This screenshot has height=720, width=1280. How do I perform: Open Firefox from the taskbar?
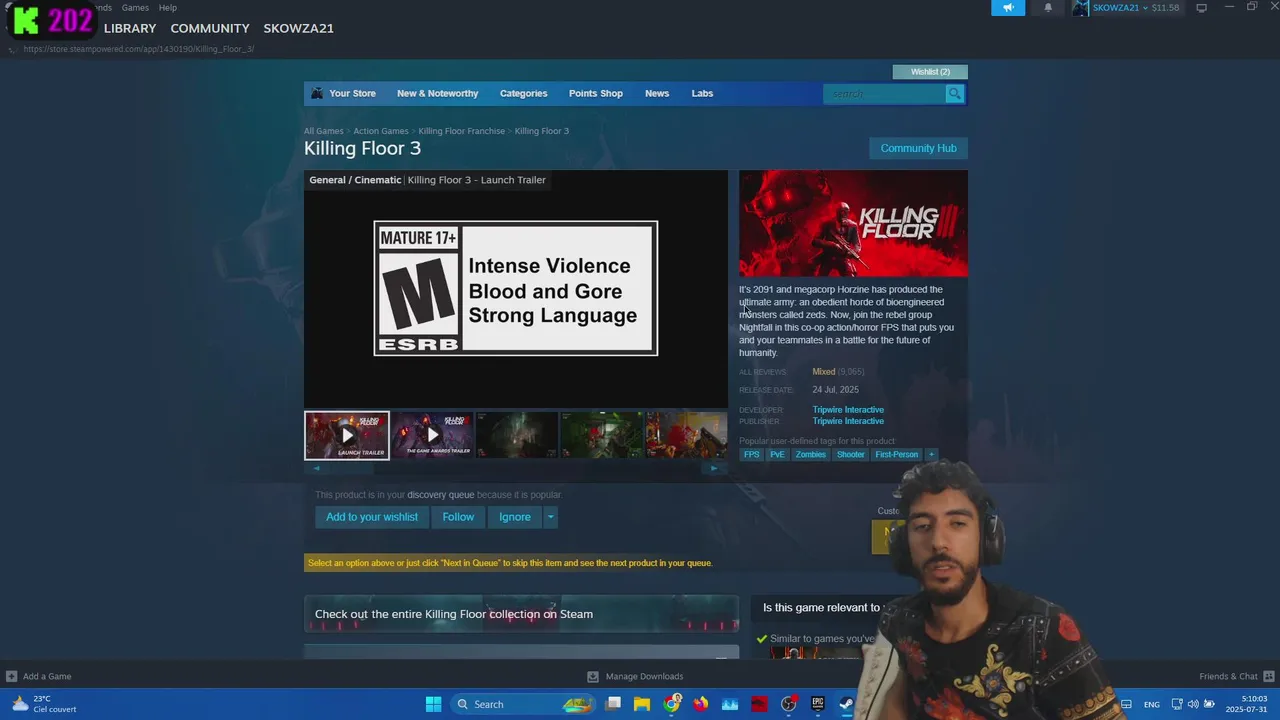click(700, 704)
